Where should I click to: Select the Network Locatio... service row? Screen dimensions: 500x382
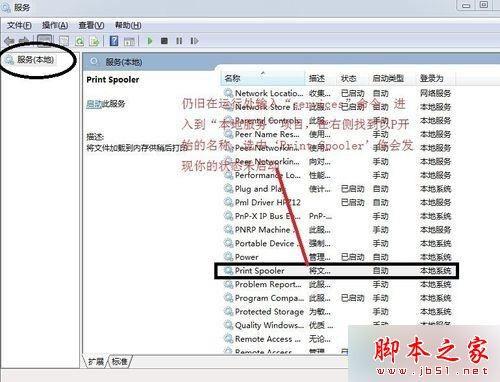pyautogui.click(x=338, y=93)
